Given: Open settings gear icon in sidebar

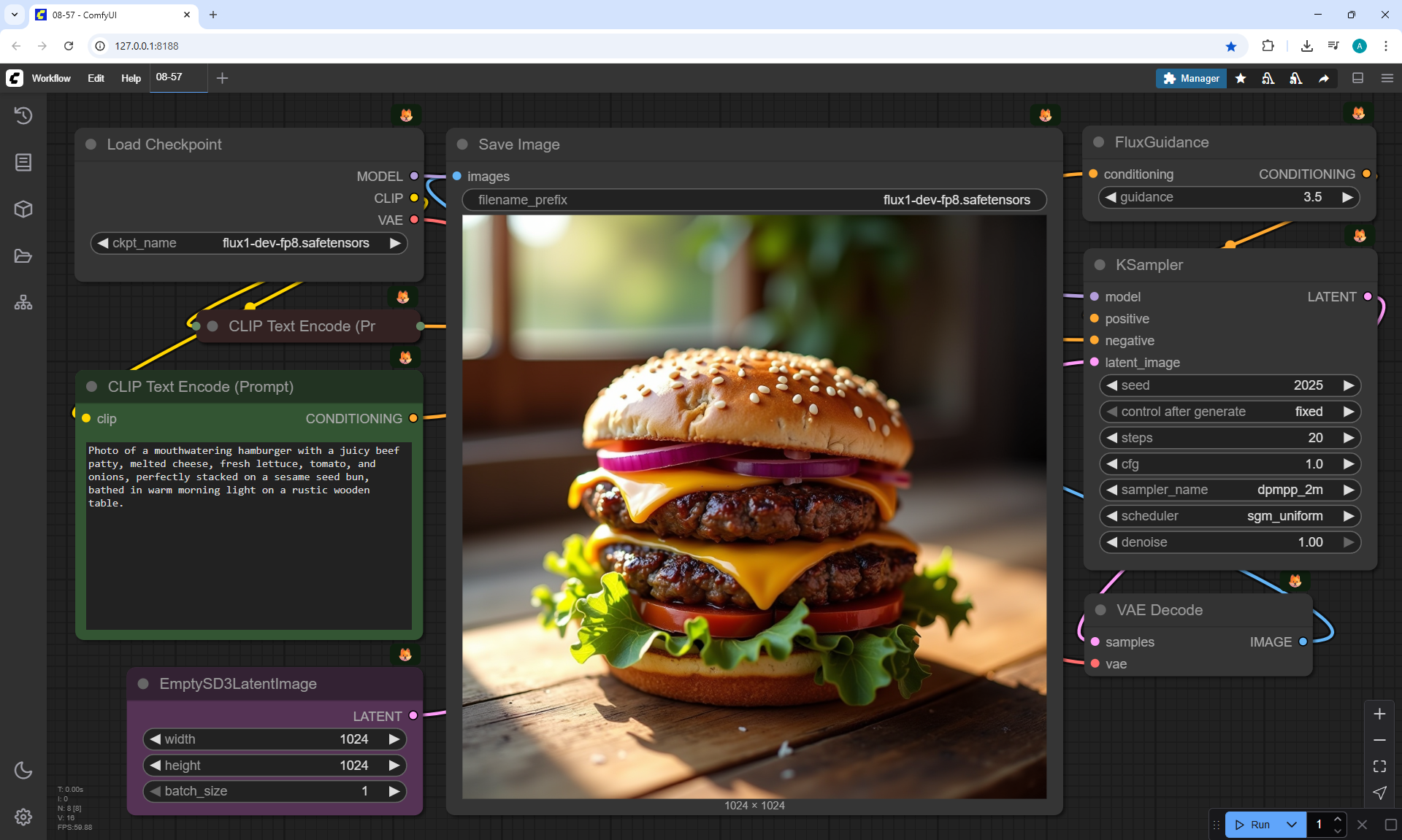Looking at the screenshot, I should 23,817.
